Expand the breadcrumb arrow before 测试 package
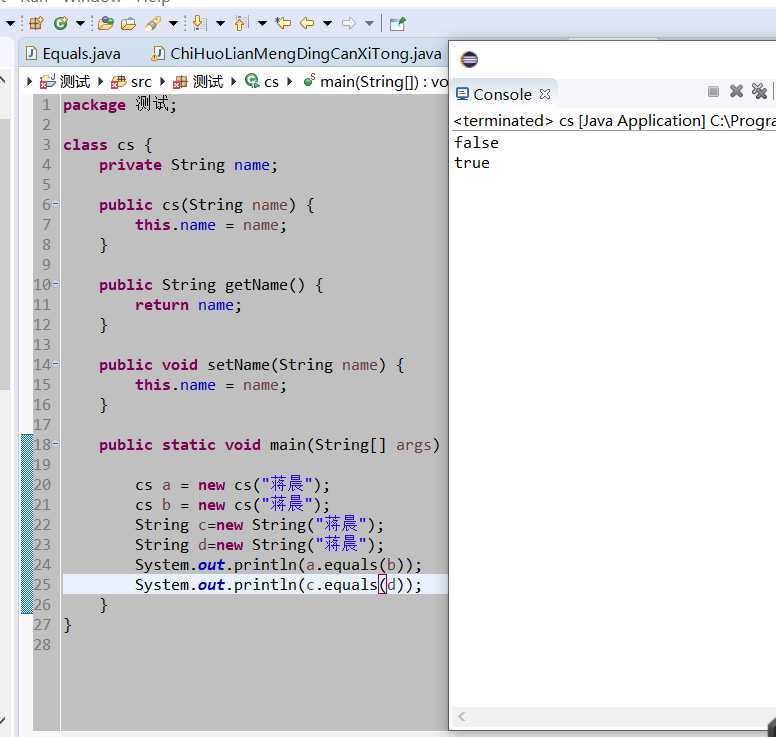The width and height of the screenshot is (776, 737). (162, 81)
